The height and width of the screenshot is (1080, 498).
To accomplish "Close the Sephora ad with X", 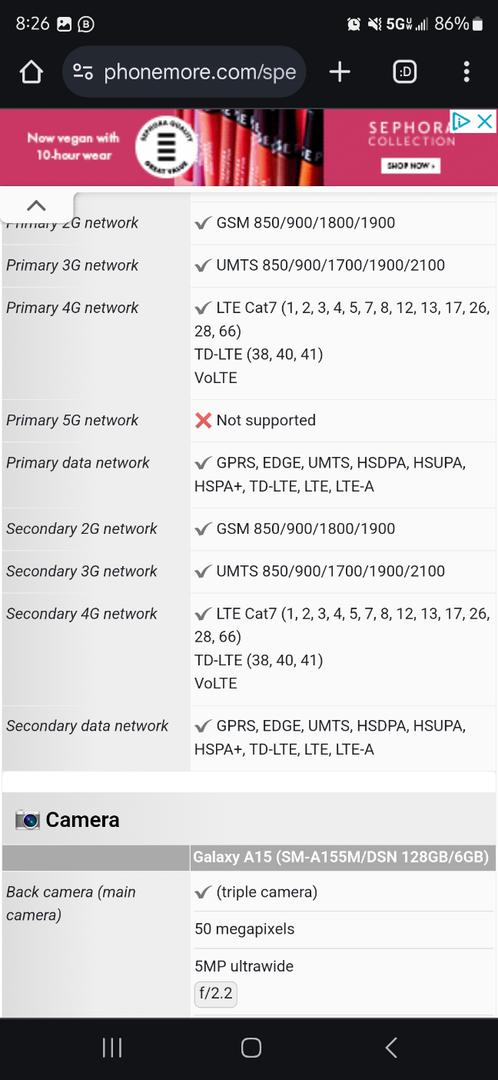I will click(486, 122).
